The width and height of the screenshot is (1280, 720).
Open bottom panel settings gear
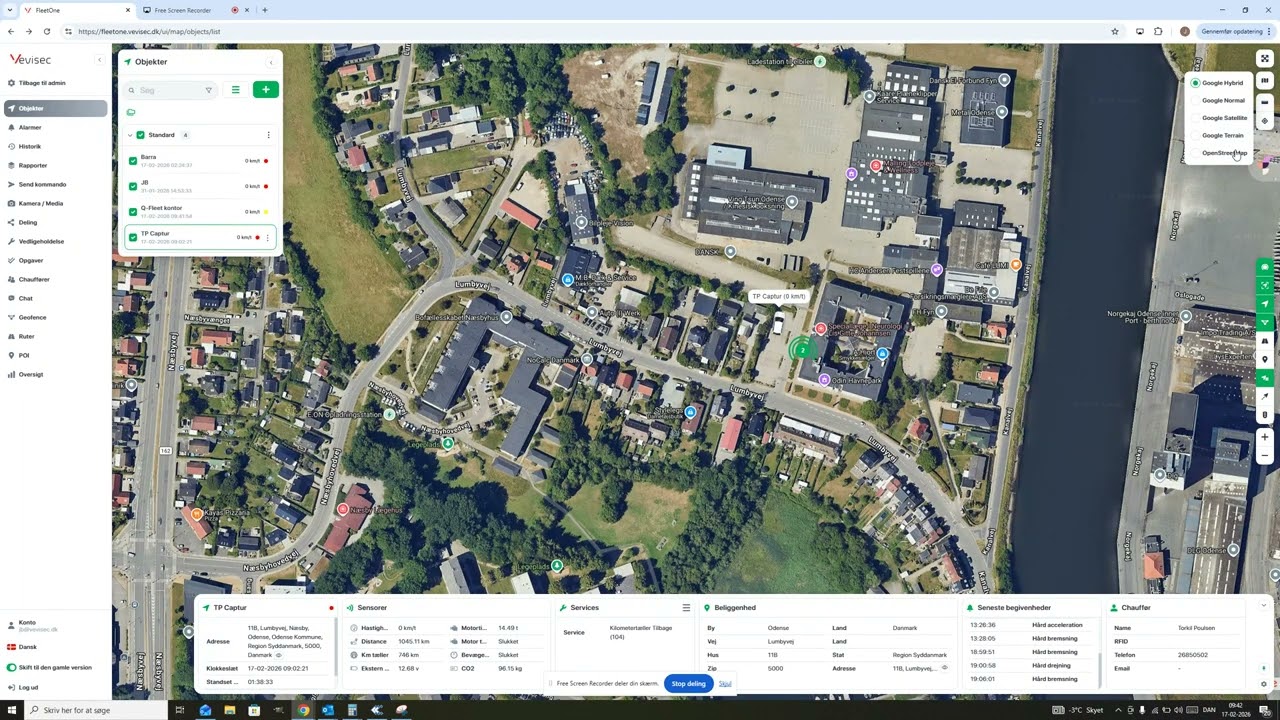click(x=1264, y=684)
